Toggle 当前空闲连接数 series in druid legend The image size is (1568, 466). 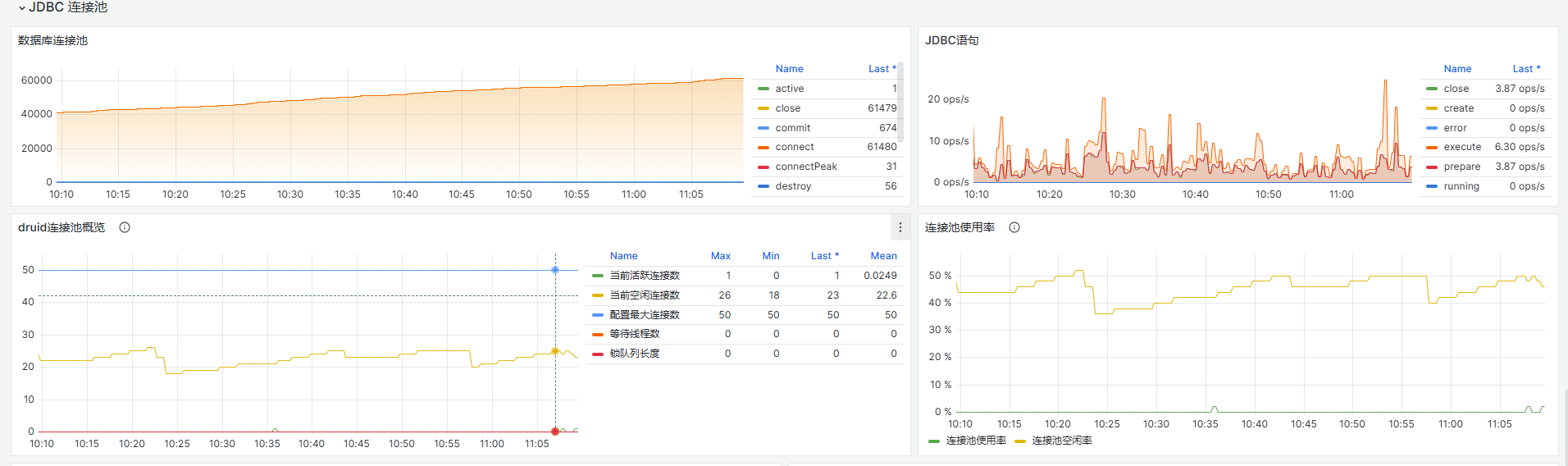[645, 295]
